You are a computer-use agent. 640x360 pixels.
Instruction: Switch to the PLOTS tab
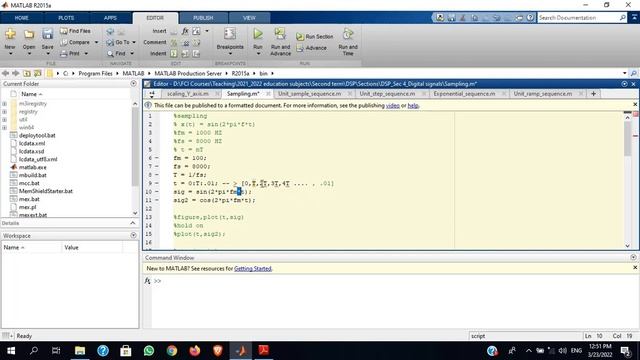(66, 18)
